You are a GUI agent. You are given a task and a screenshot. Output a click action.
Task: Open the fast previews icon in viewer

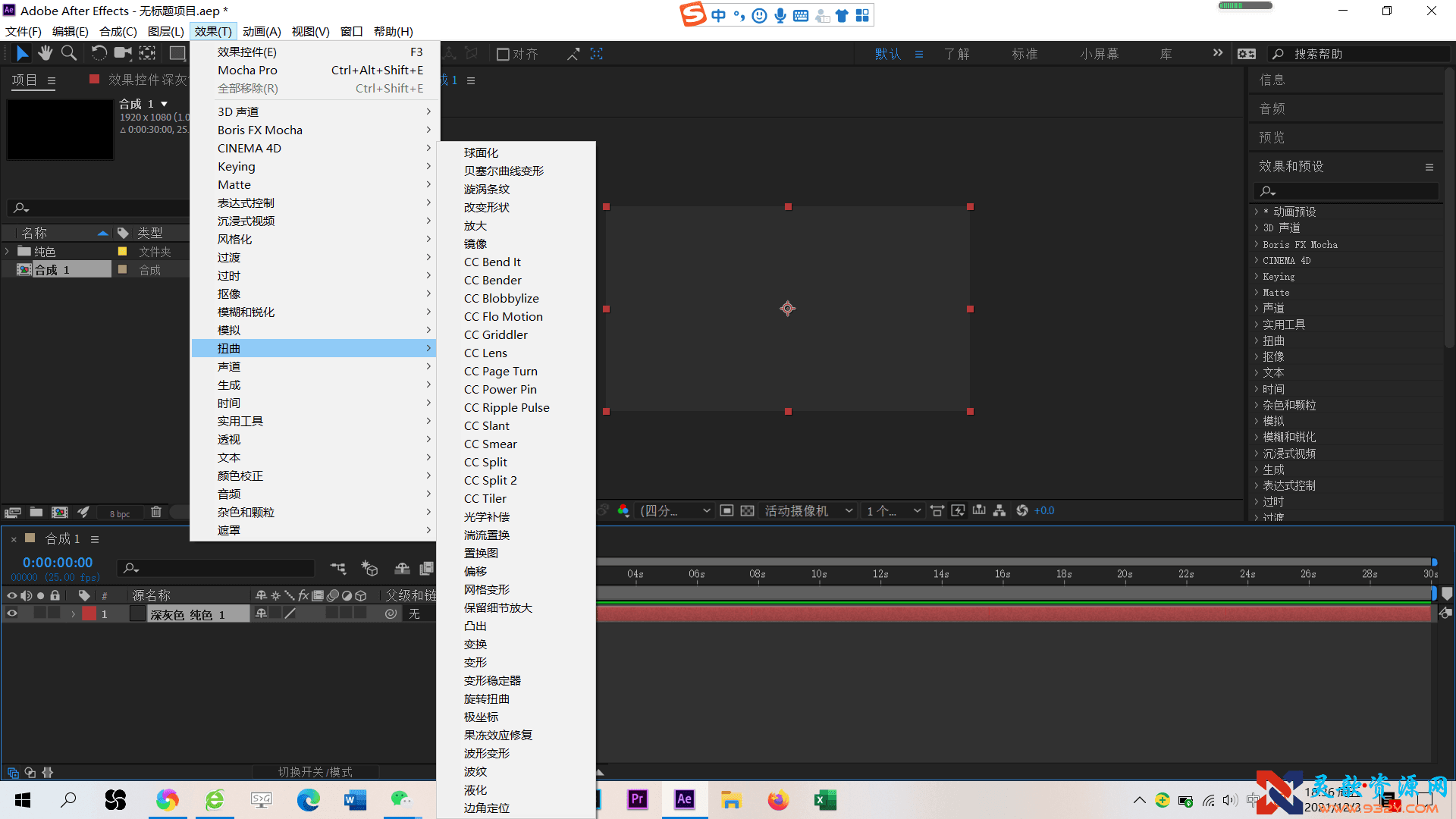pyautogui.click(x=959, y=510)
